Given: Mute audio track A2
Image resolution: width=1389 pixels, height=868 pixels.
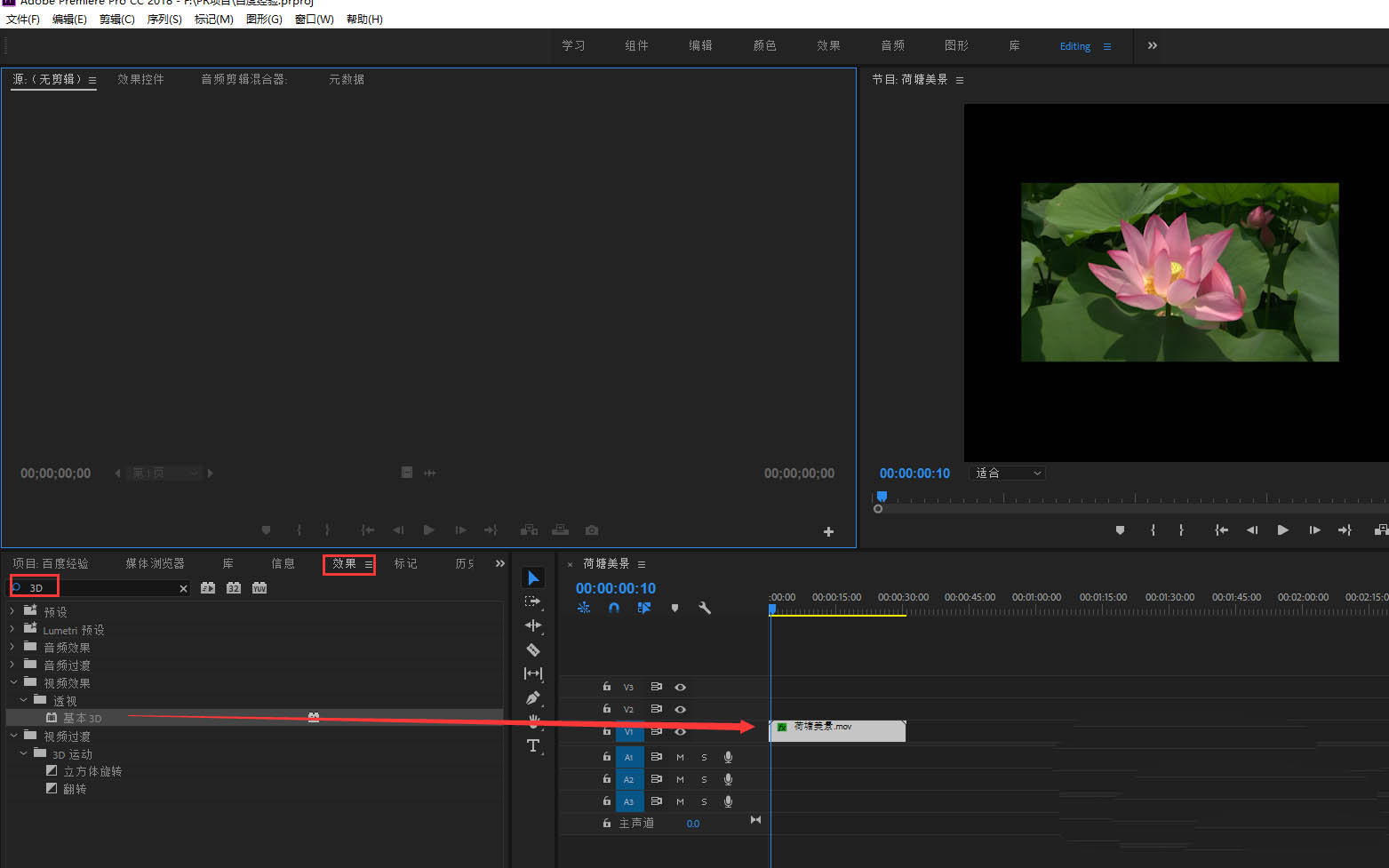Looking at the screenshot, I should 680,779.
